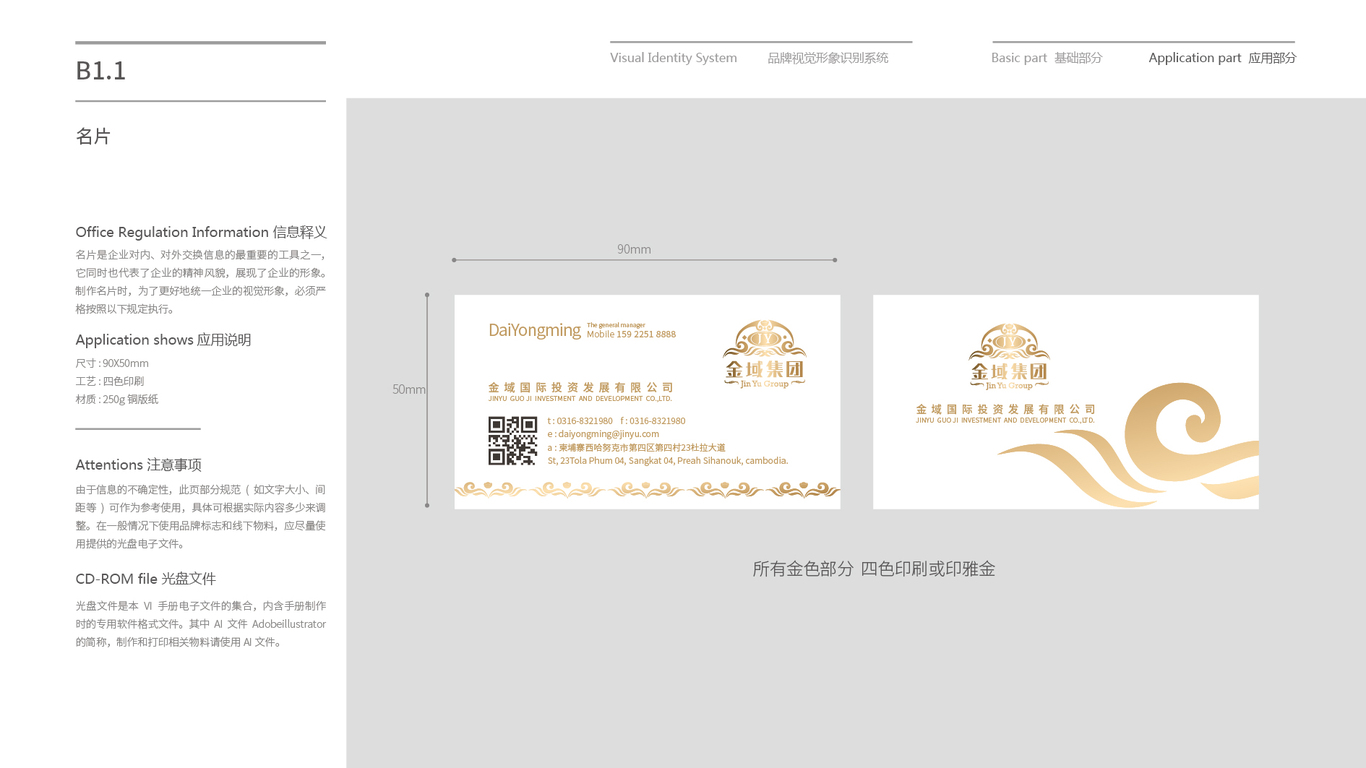Click the "Application shows 应用说明" heading
The height and width of the screenshot is (768, 1366).
[x=163, y=340]
